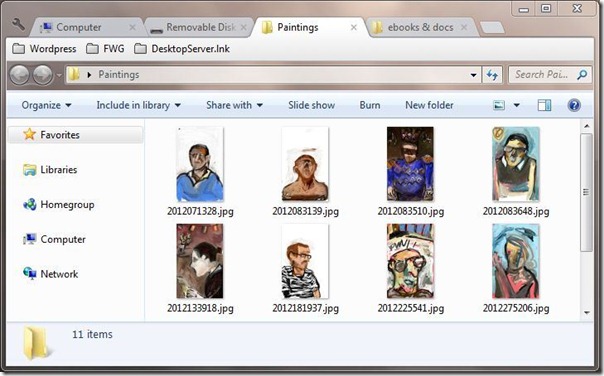
Task: Expand the breadcrumb arrow before Paintings
Action: 89,75
